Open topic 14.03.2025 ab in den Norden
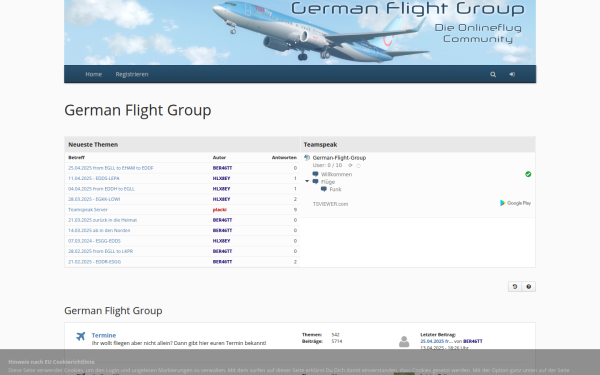The width and height of the screenshot is (600, 375). point(99,230)
